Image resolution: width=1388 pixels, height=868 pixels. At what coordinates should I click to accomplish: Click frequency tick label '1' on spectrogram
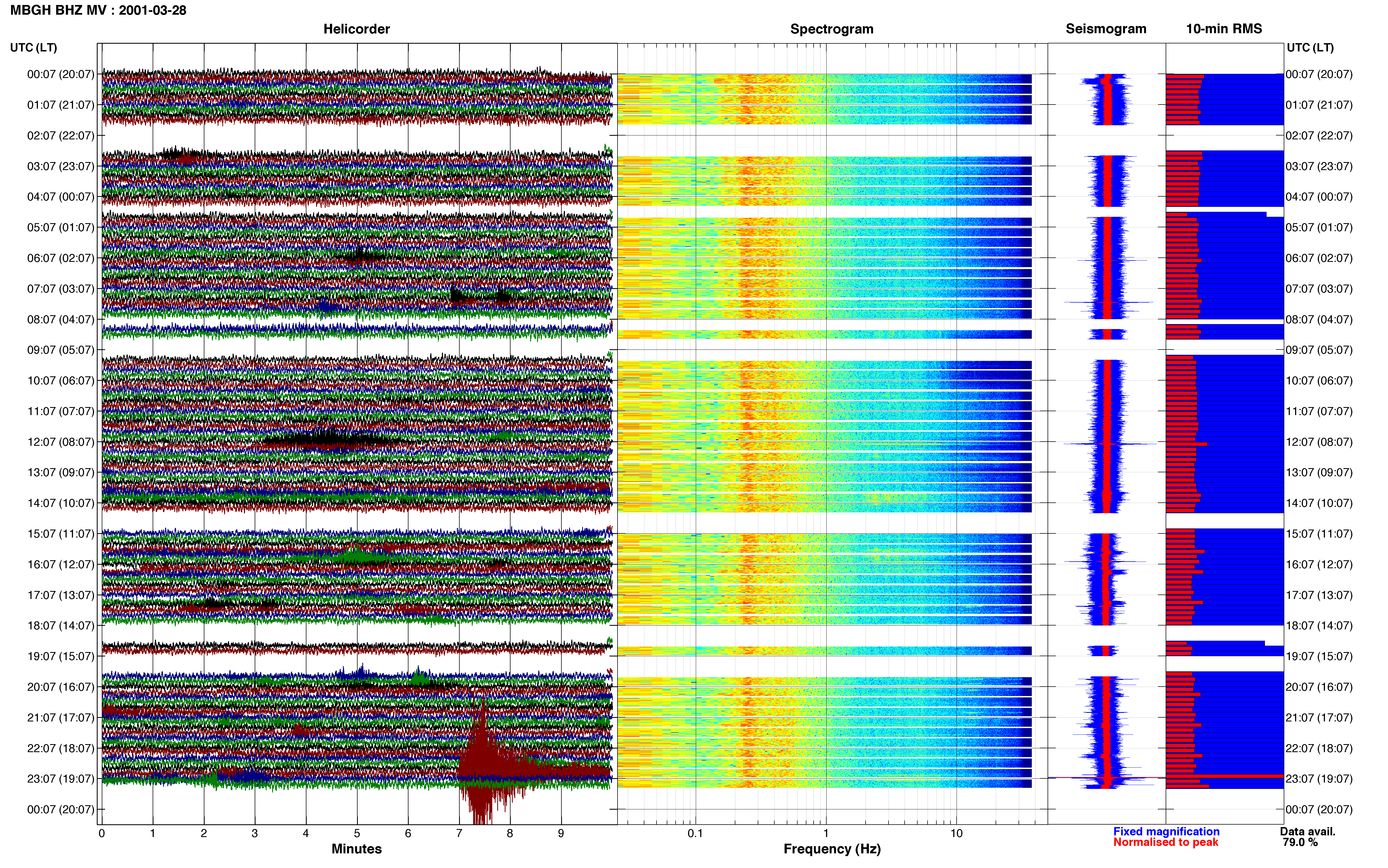(x=826, y=833)
